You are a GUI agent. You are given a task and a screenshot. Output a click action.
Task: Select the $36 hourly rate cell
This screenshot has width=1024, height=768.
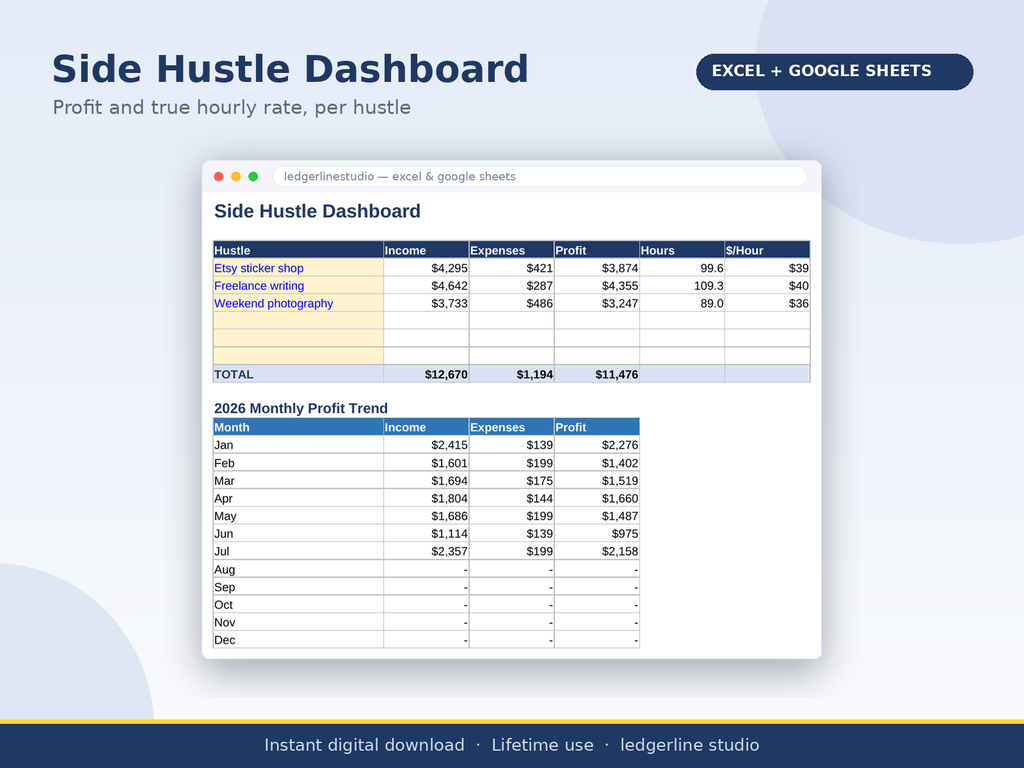(x=767, y=303)
